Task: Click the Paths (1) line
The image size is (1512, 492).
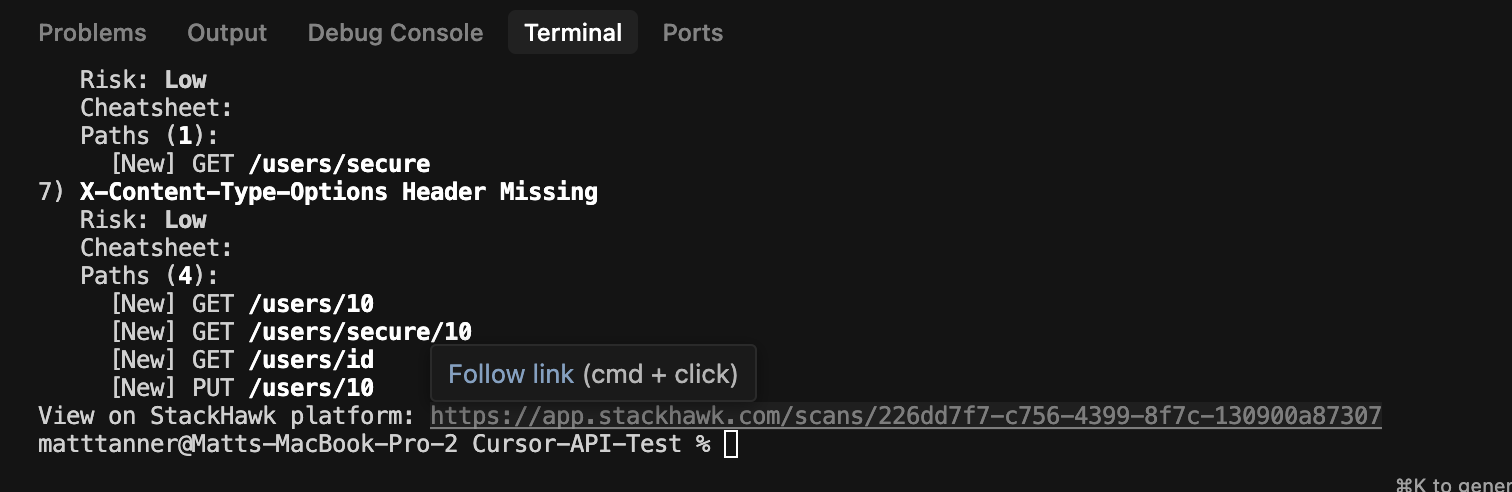Action: click(150, 136)
